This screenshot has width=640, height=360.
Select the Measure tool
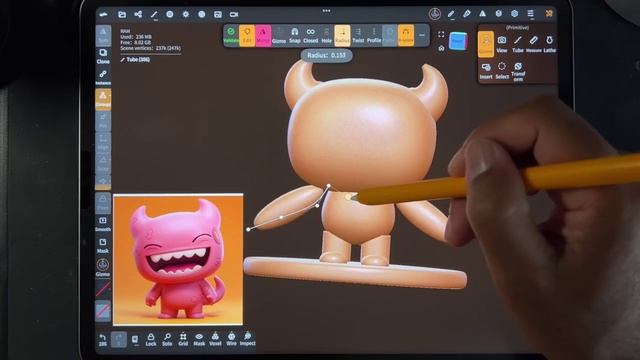pyautogui.click(x=533, y=44)
